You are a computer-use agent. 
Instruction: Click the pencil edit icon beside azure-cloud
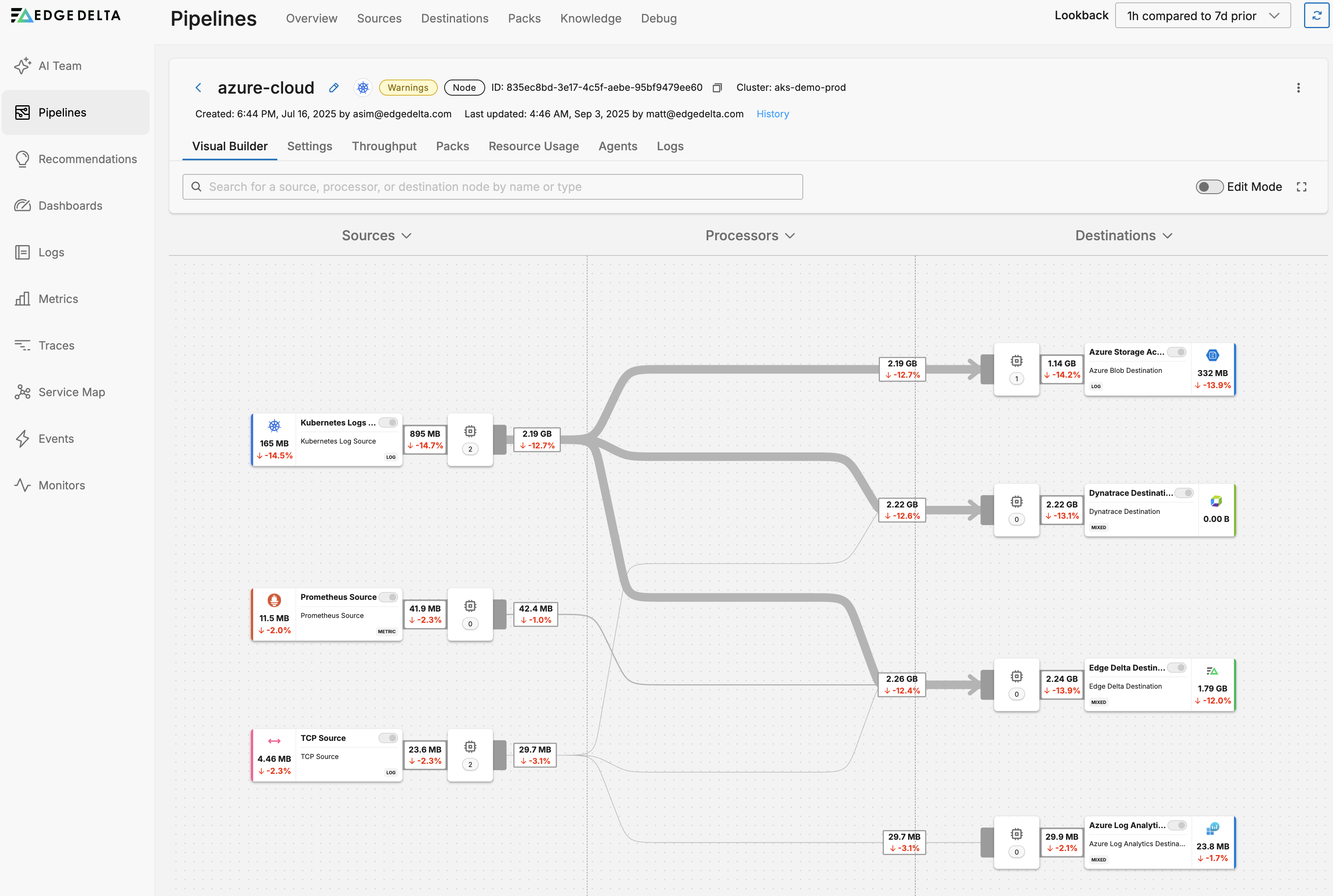[x=334, y=88]
